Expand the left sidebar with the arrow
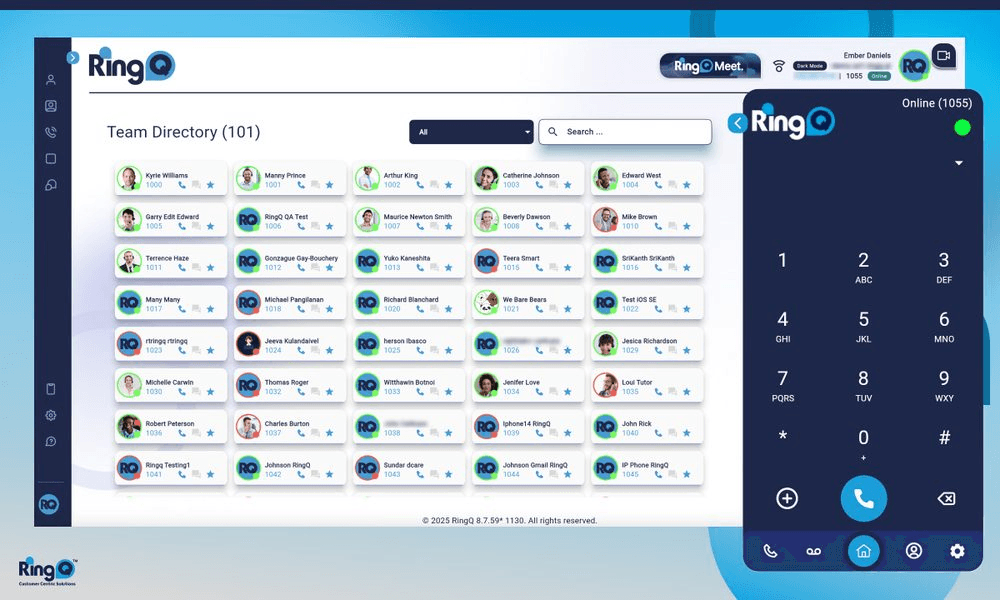 tap(73, 57)
